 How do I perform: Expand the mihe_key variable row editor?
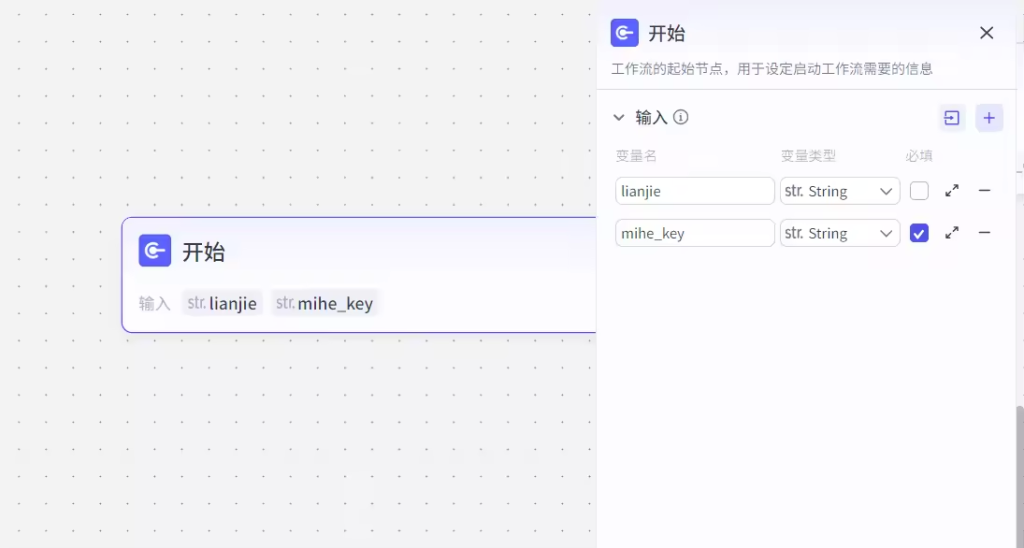click(x=952, y=233)
